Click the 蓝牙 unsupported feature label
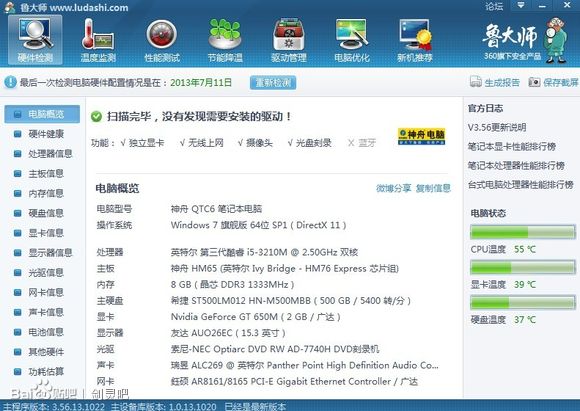 point(367,143)
